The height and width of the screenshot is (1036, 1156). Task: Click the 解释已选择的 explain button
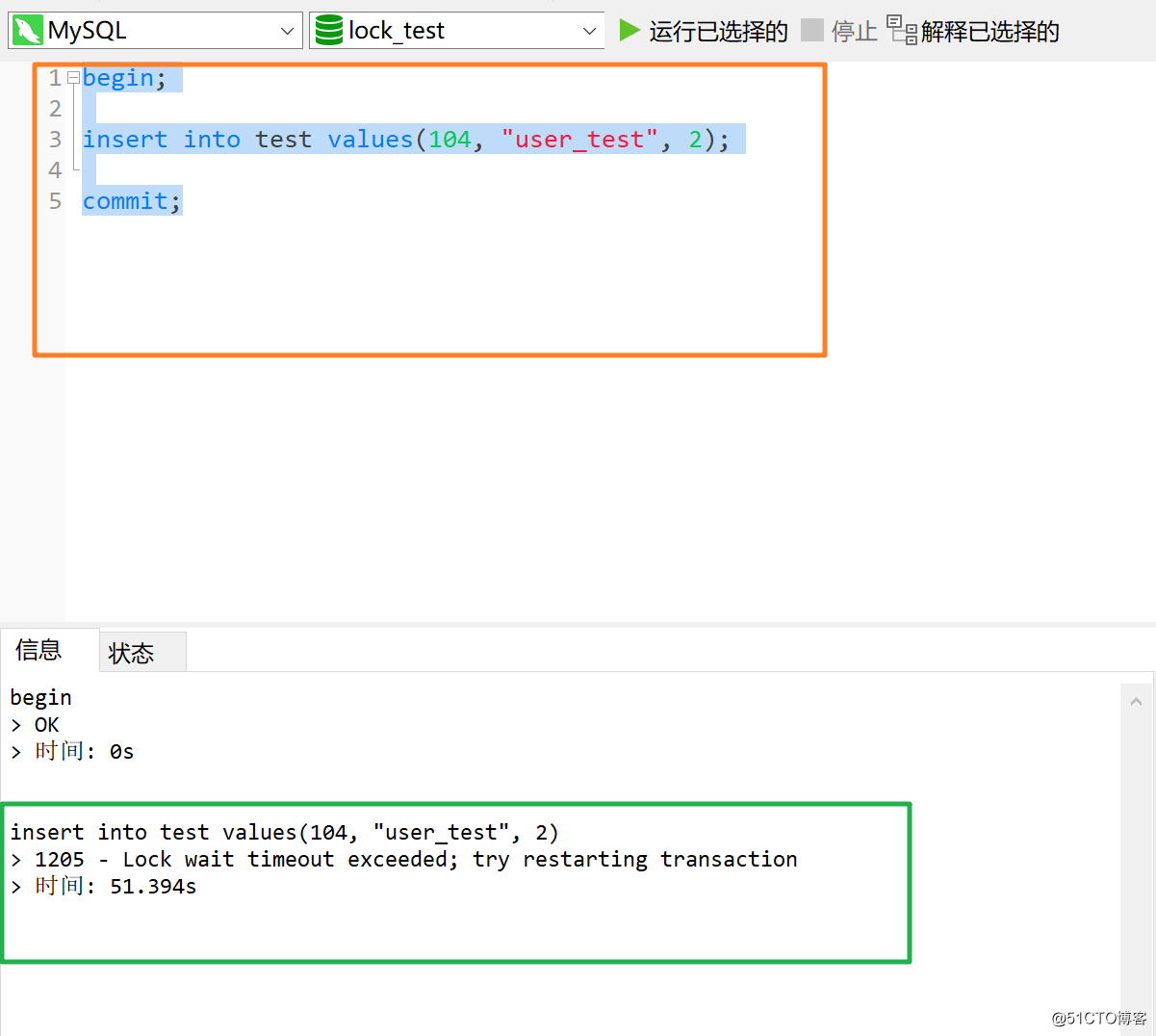pos(973,32)
